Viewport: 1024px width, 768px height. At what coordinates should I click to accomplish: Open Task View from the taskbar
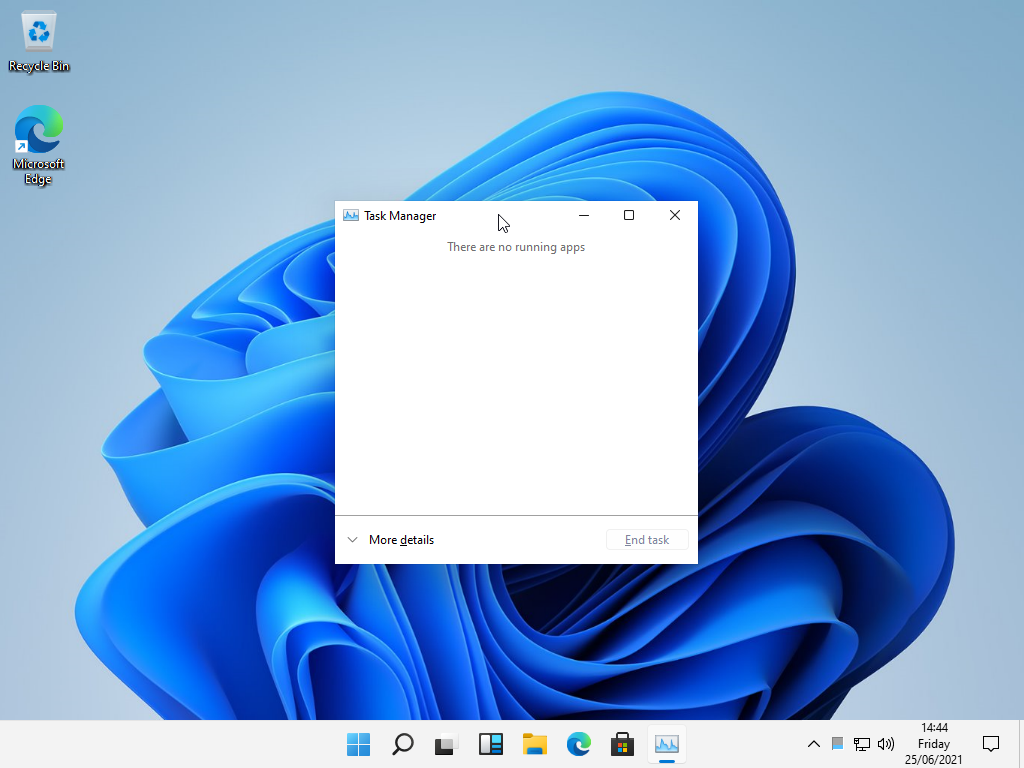(x=446, y=744)
